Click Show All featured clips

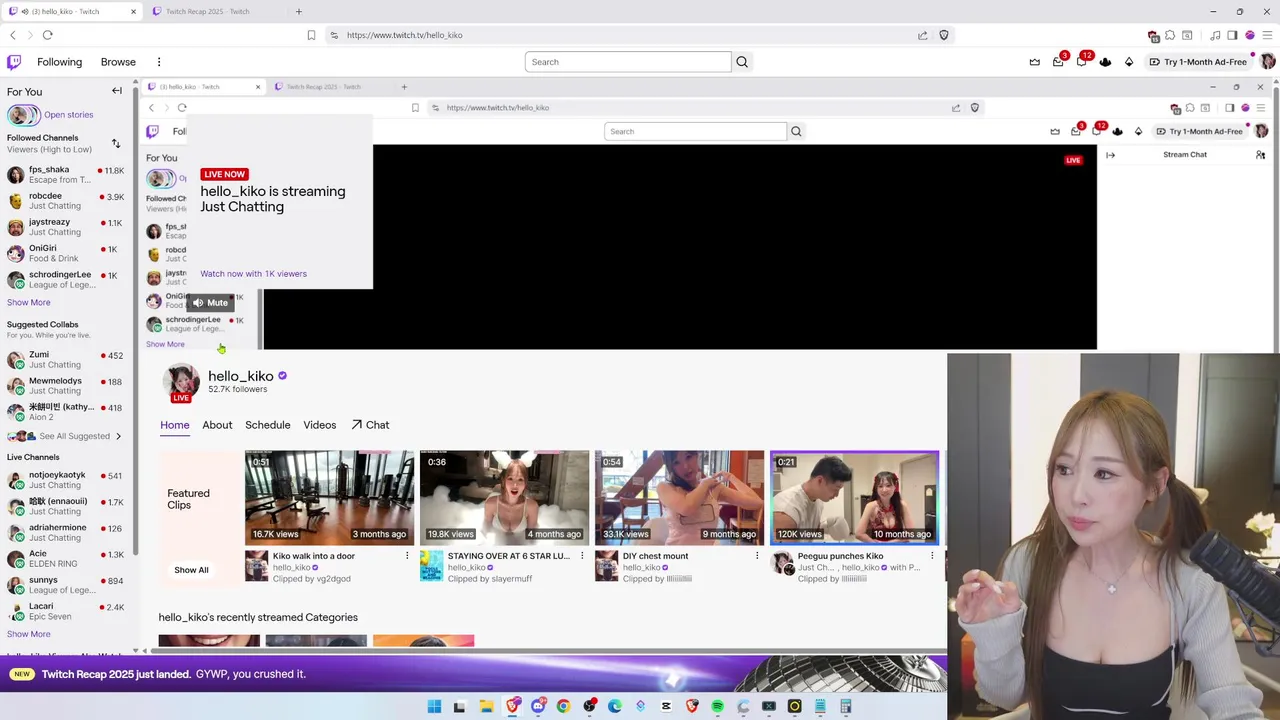[191, 570]
